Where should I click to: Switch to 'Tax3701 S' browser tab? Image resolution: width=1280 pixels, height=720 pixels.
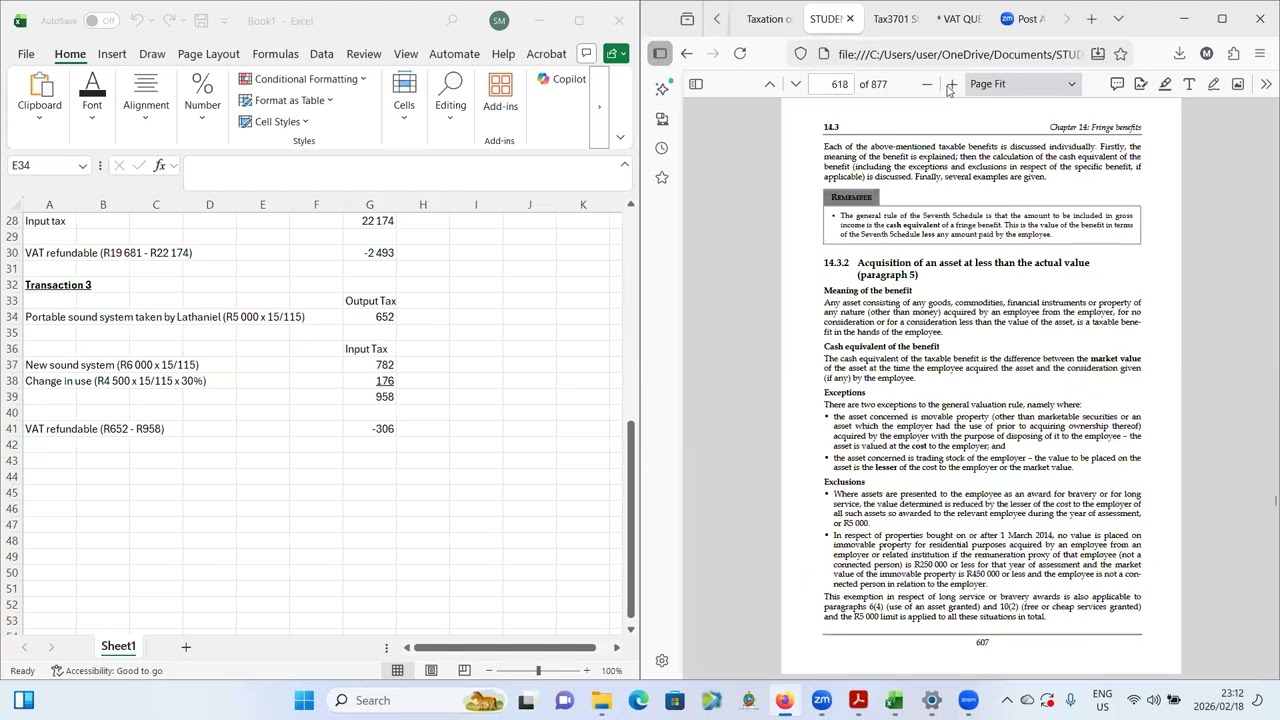pos(894,19)
